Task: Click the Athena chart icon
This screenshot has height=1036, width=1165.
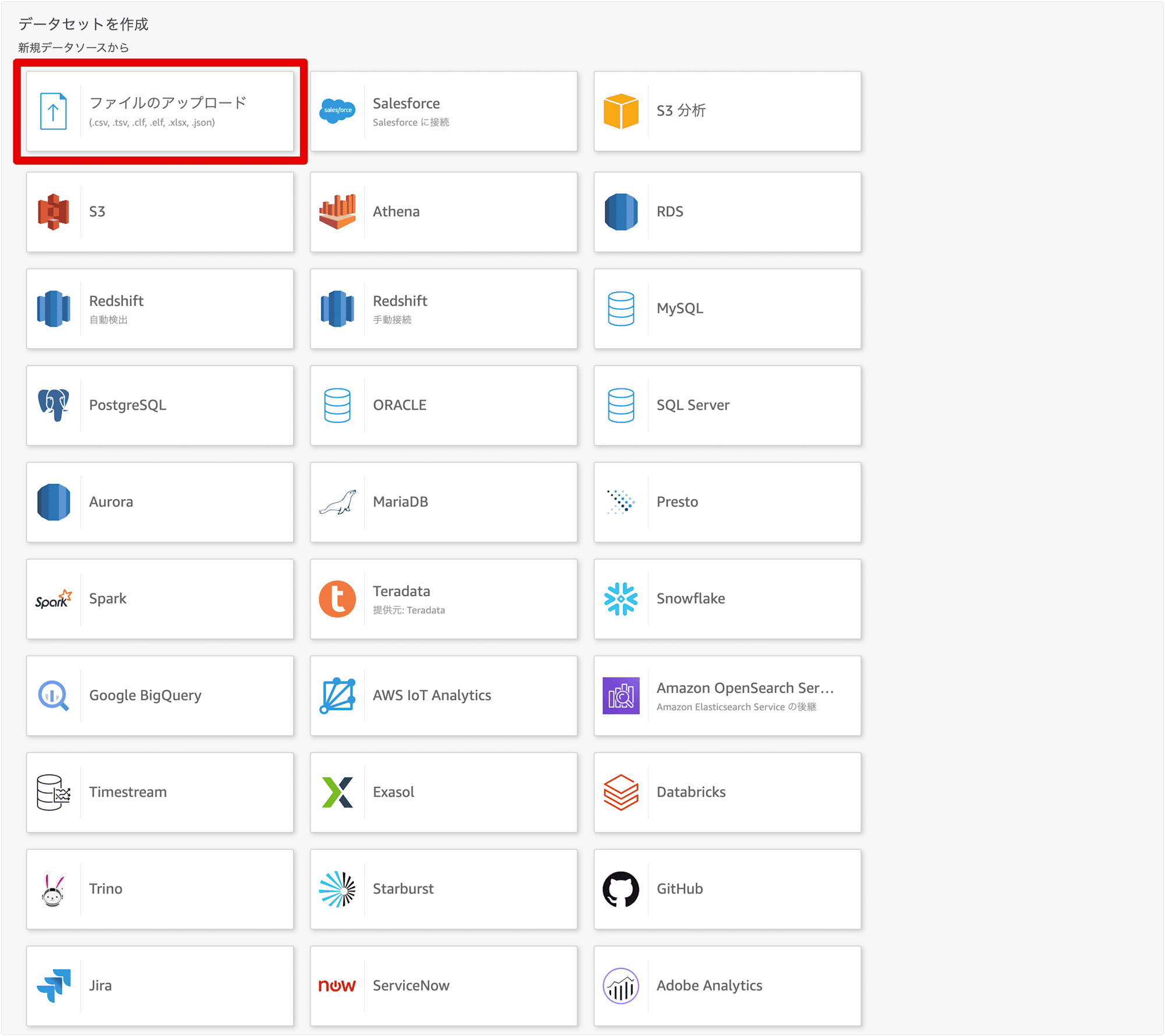Action: (x=337, y=211)
